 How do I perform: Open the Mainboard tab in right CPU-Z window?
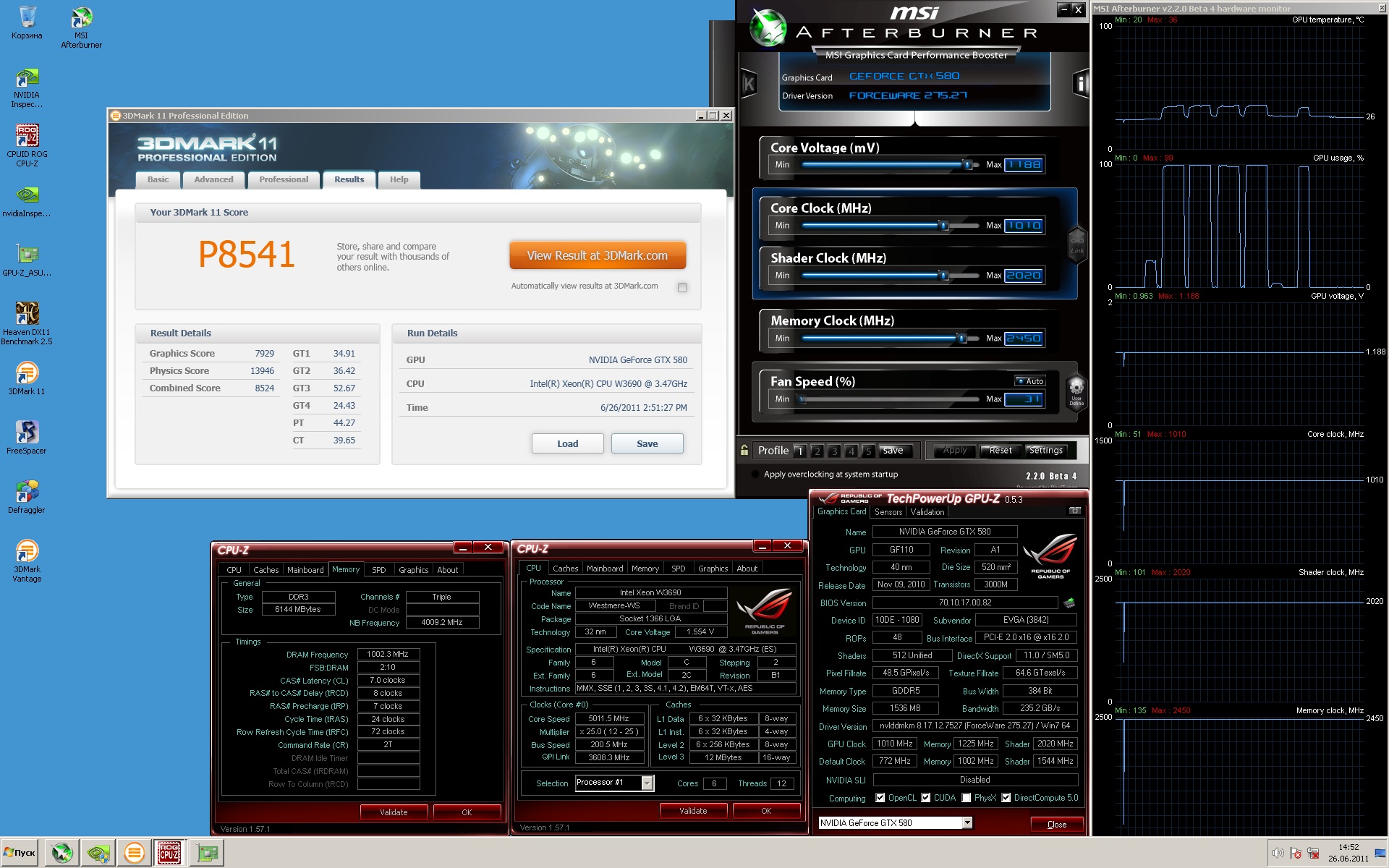pos(605,569)
